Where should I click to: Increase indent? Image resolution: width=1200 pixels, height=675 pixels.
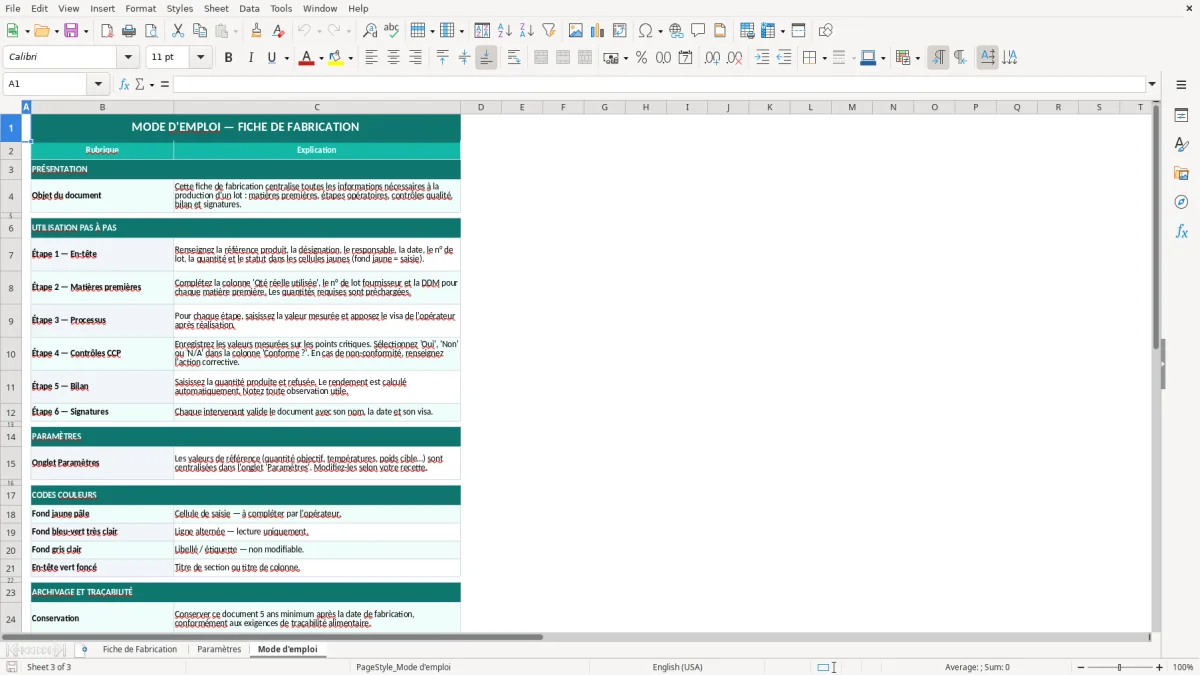(x=762, y=58)
